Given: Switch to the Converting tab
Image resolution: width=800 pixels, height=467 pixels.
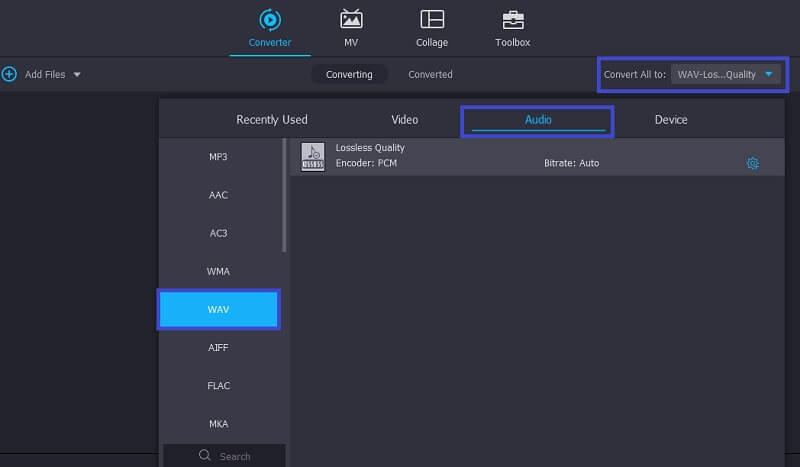Looking at the screenshot, I should (x=349, y=74).
